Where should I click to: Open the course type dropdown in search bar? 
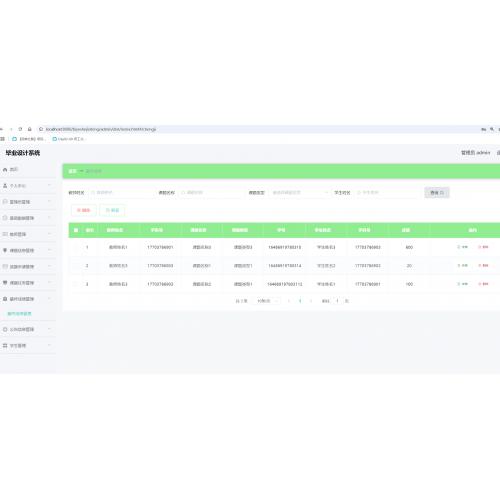click(x=299, y=193)
